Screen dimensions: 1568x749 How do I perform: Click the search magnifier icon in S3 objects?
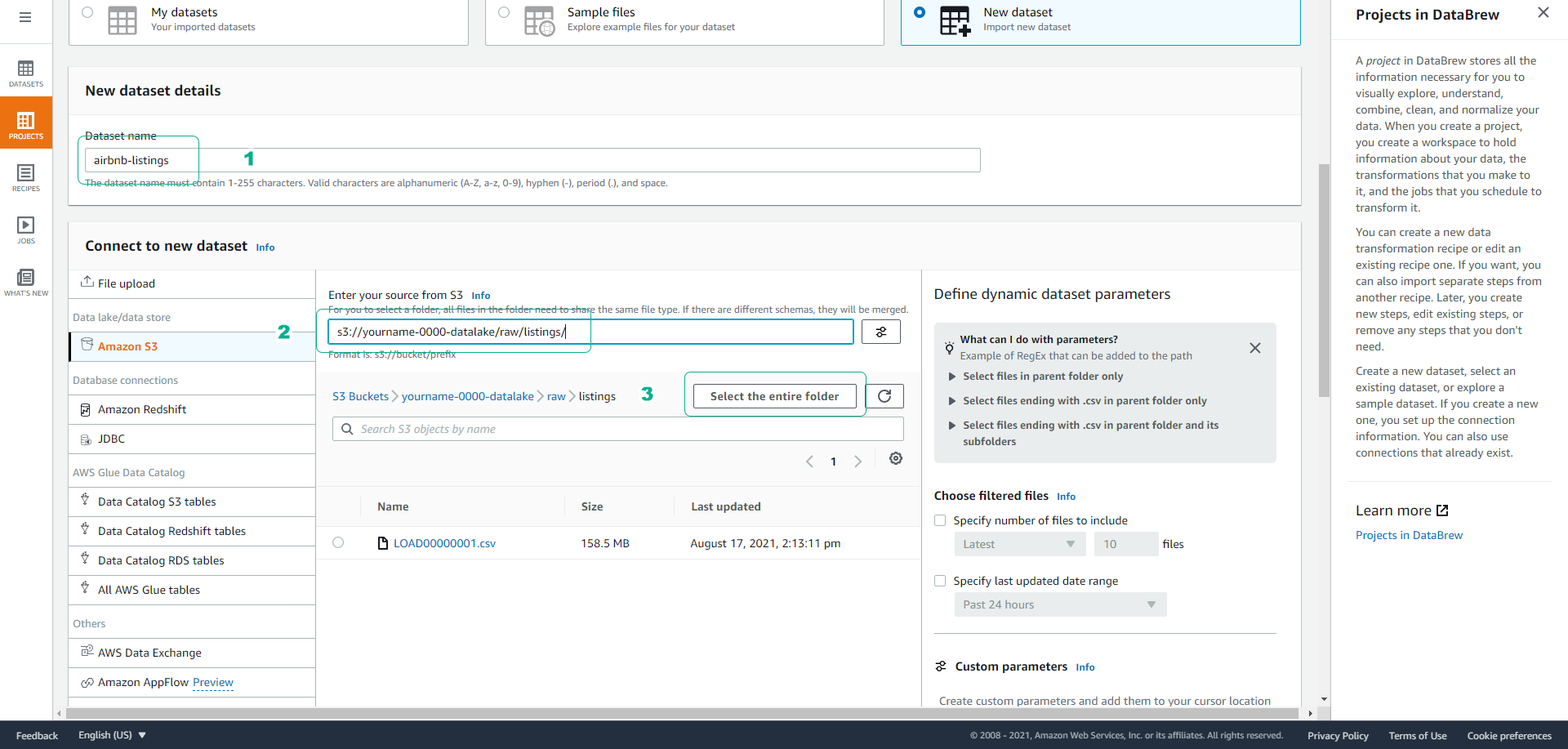347,429
